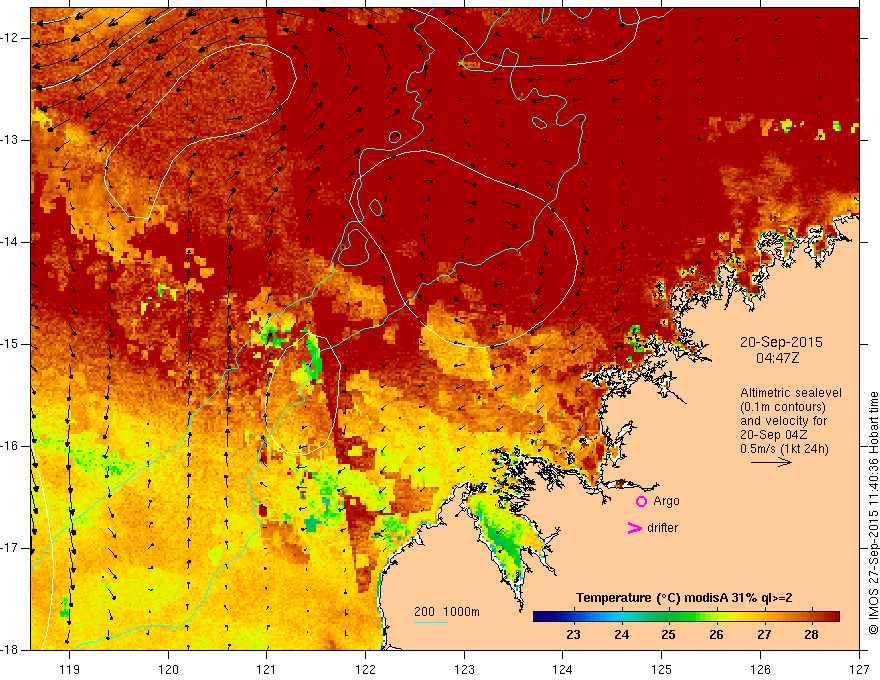The height and width of the screenshot is (680, 880).
Task: Click the temperature color bar legend
Action: tap(686, 617)
